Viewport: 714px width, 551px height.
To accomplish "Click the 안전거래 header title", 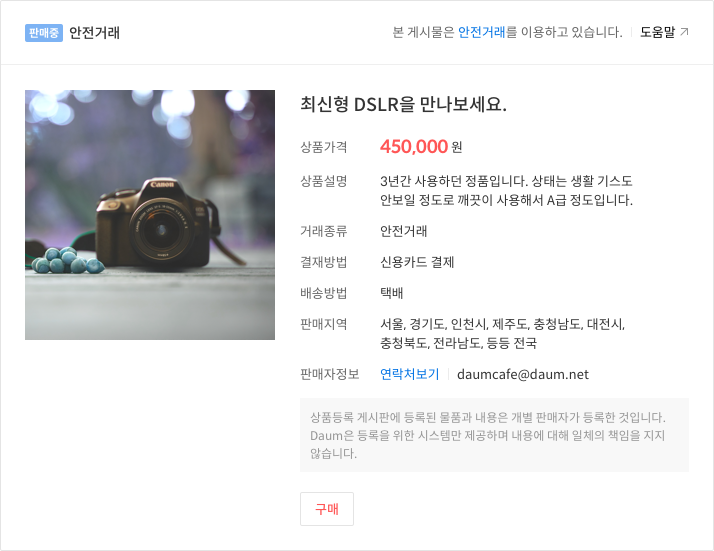I will coord(94,33).
